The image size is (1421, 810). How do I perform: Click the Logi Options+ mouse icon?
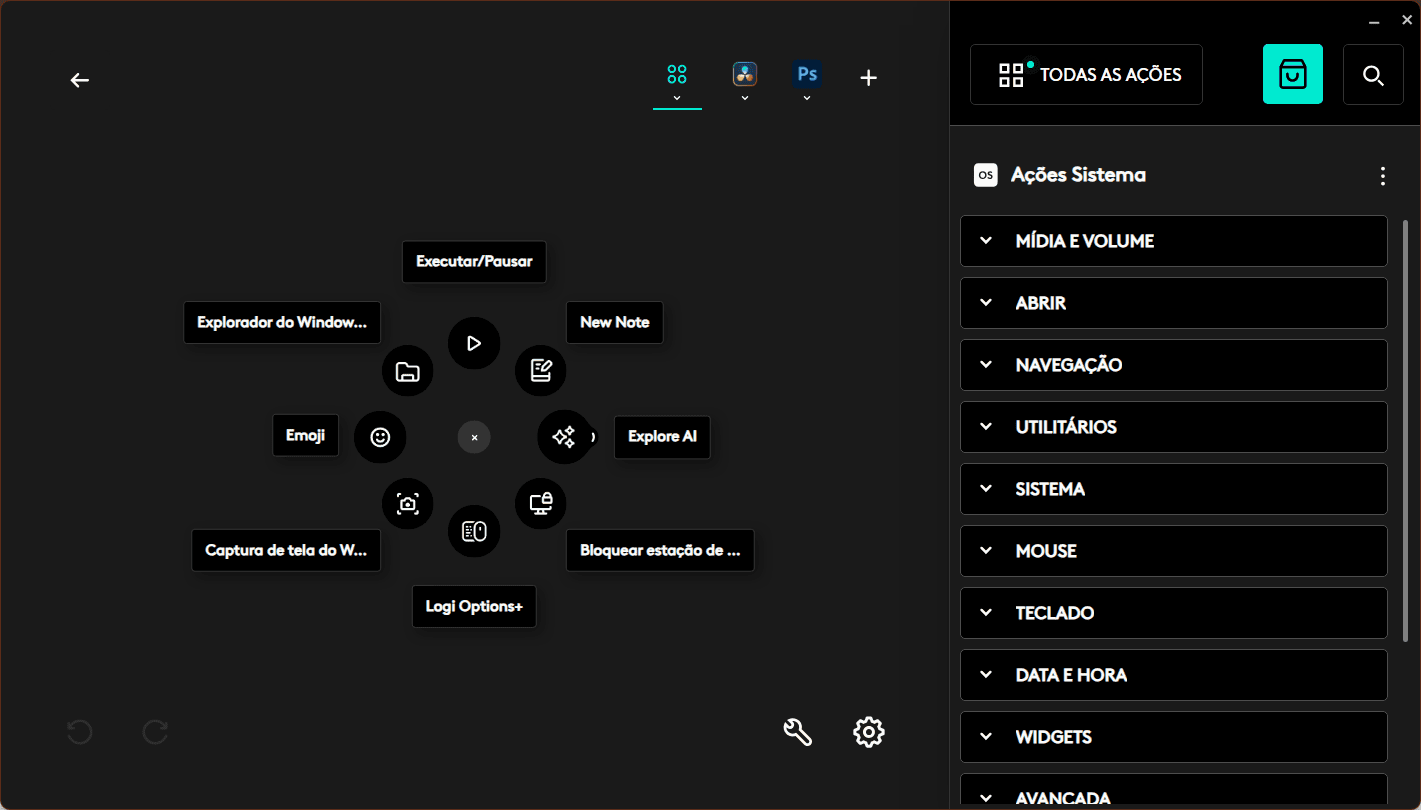(474, 531)
